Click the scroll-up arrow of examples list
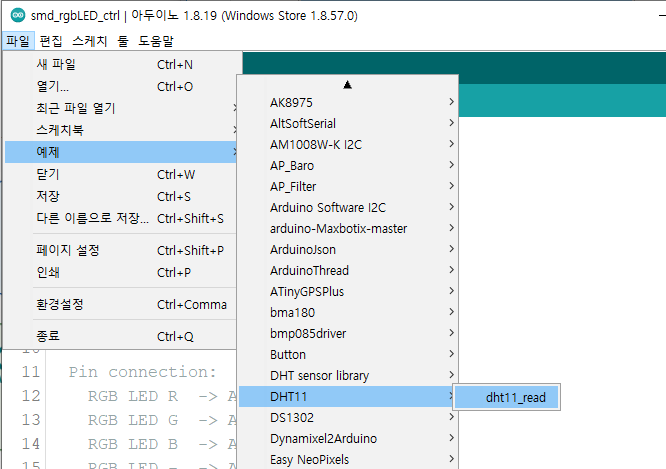 [347, 85]
